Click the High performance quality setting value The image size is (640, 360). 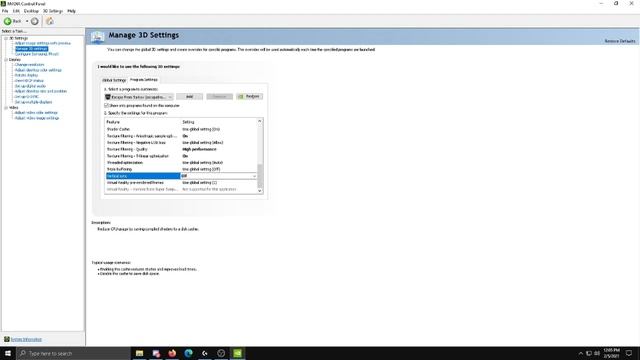point(199,149)
